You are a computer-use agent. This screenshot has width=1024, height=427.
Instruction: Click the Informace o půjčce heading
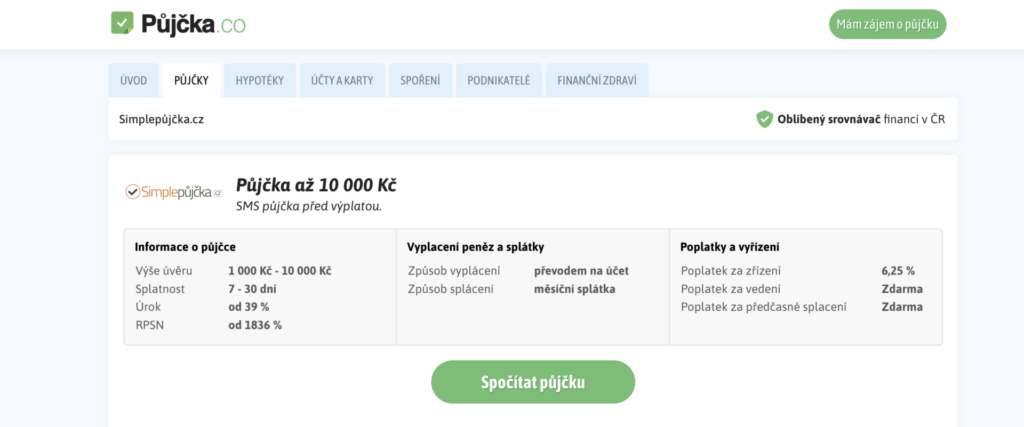coord(185,246)
